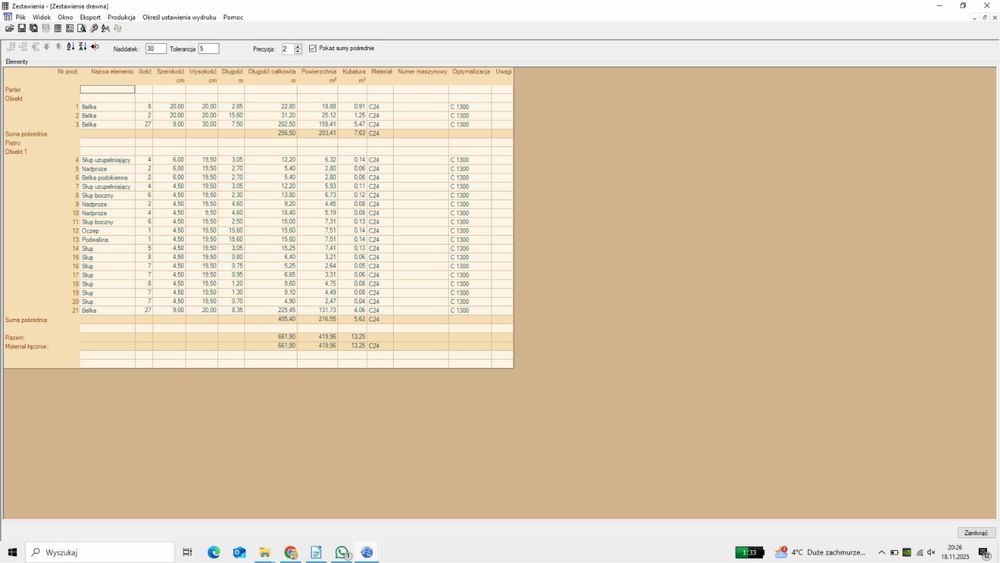
Task: Open Windows Start menu
Action: pyautogui.click(x=12, y=552)
